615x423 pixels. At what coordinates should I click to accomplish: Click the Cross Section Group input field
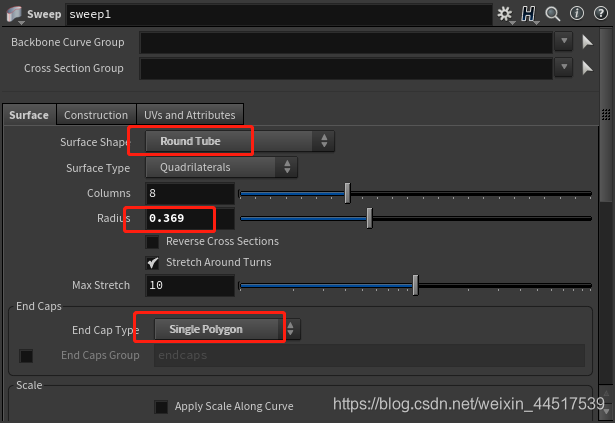click(346, 69)
